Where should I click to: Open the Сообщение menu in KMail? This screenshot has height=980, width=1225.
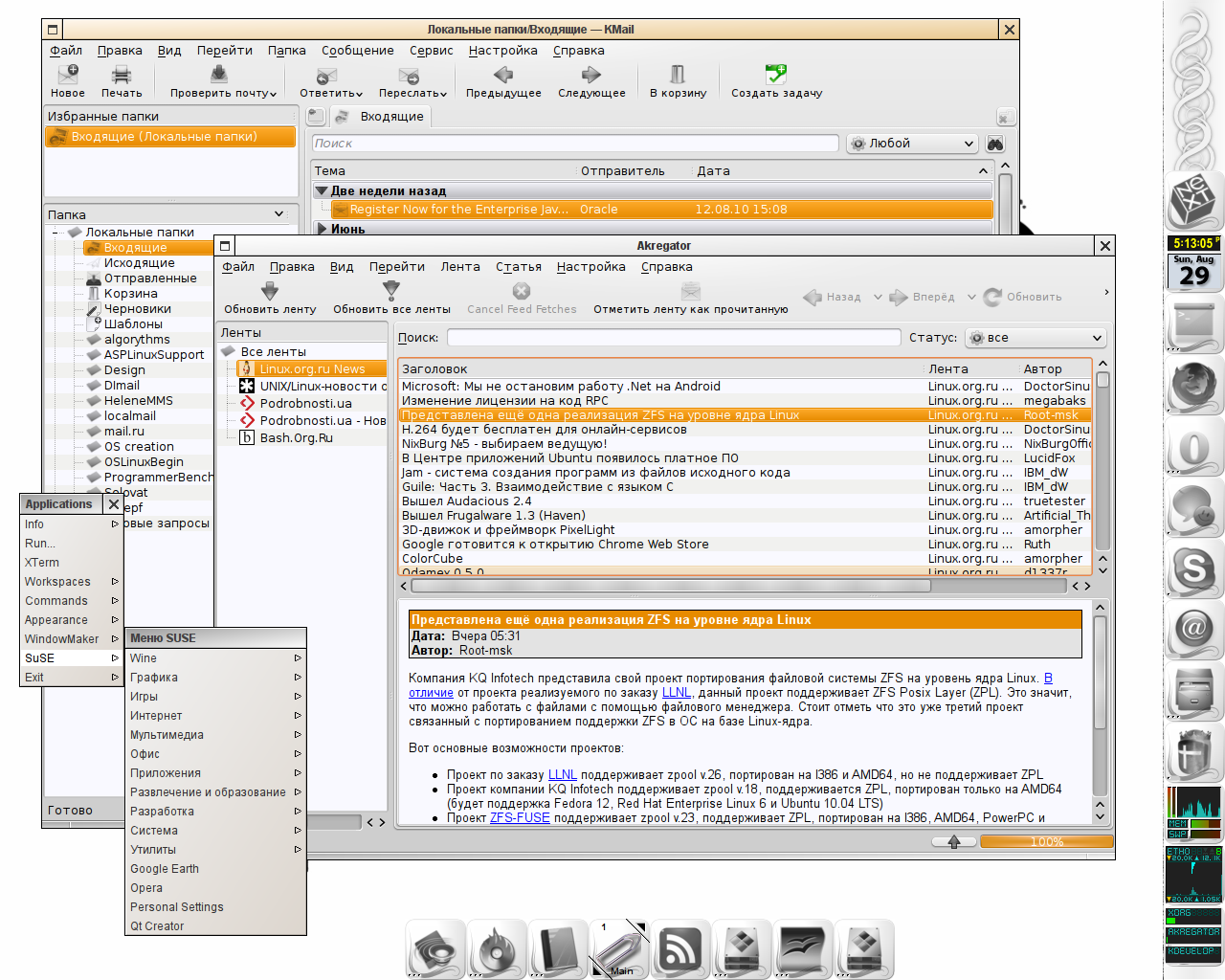[x=358, y=51]
